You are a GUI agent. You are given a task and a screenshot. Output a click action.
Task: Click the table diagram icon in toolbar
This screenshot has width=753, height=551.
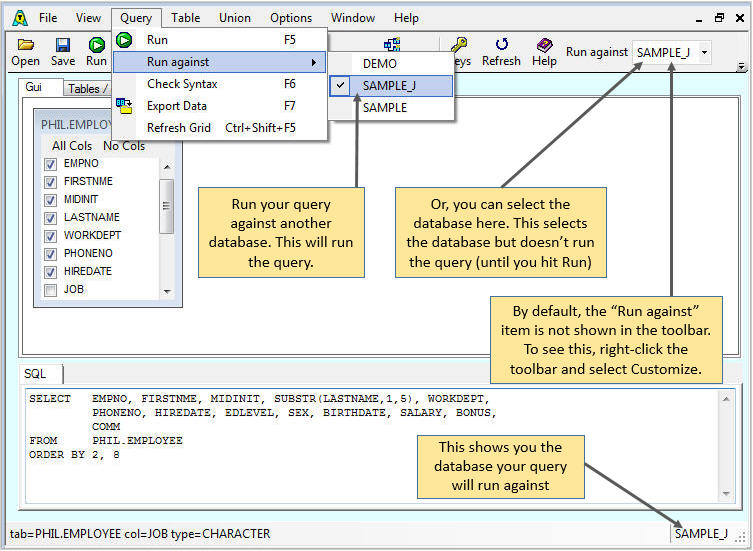(392, 44)
